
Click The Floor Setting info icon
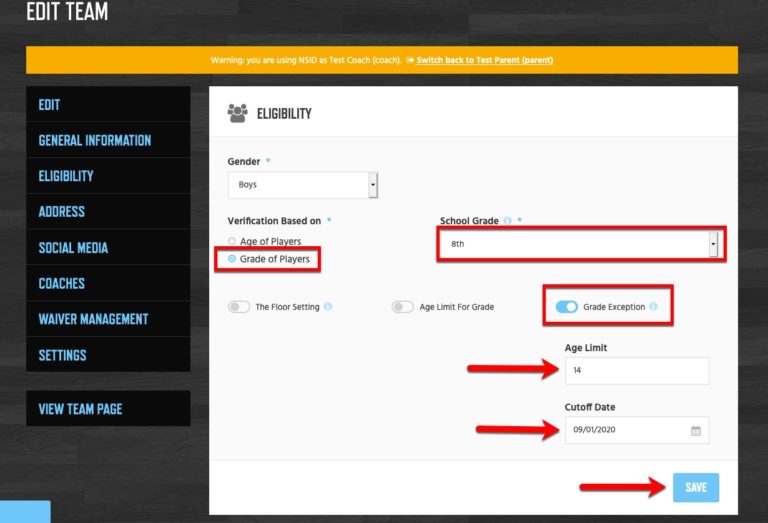point(328,307)
